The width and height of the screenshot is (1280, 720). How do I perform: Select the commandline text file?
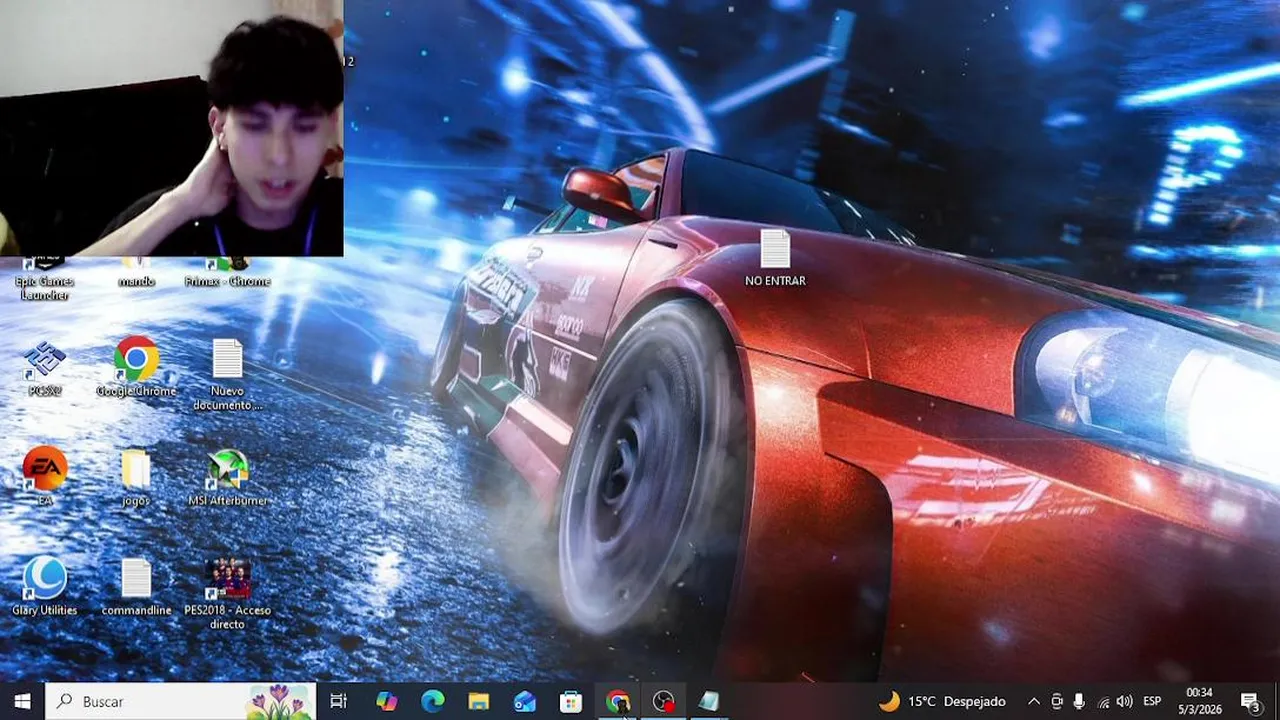(136, 586)
